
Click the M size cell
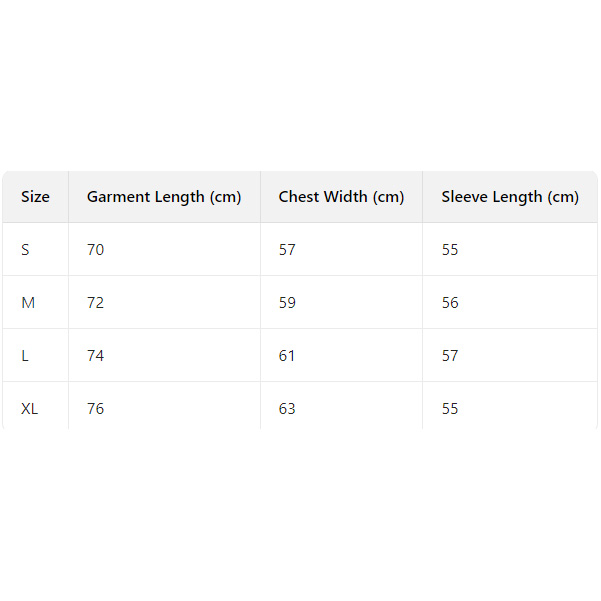click(28, 303)
